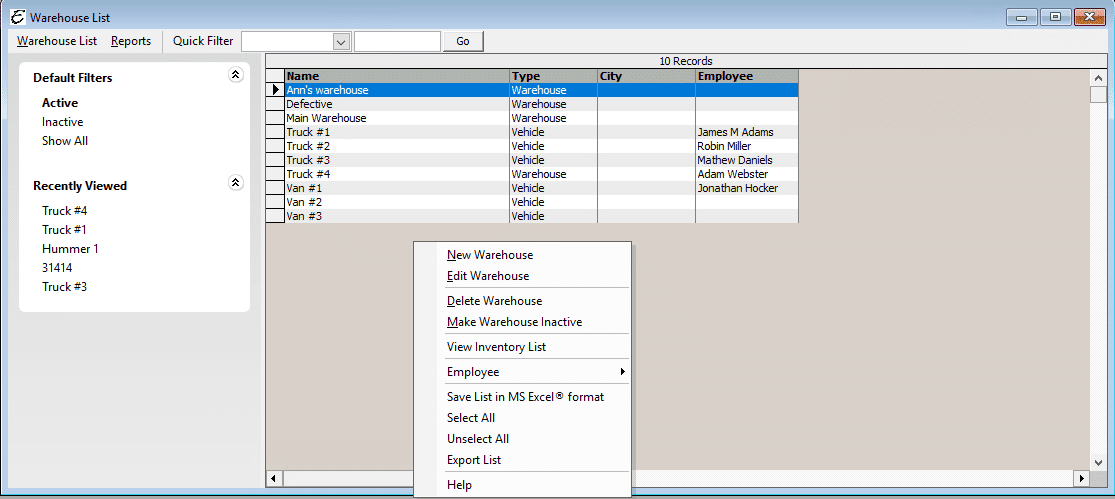Viewport: 1115px width, 499px height.
Task: Choose Export List menu entry
Action: tap(474, 460)
